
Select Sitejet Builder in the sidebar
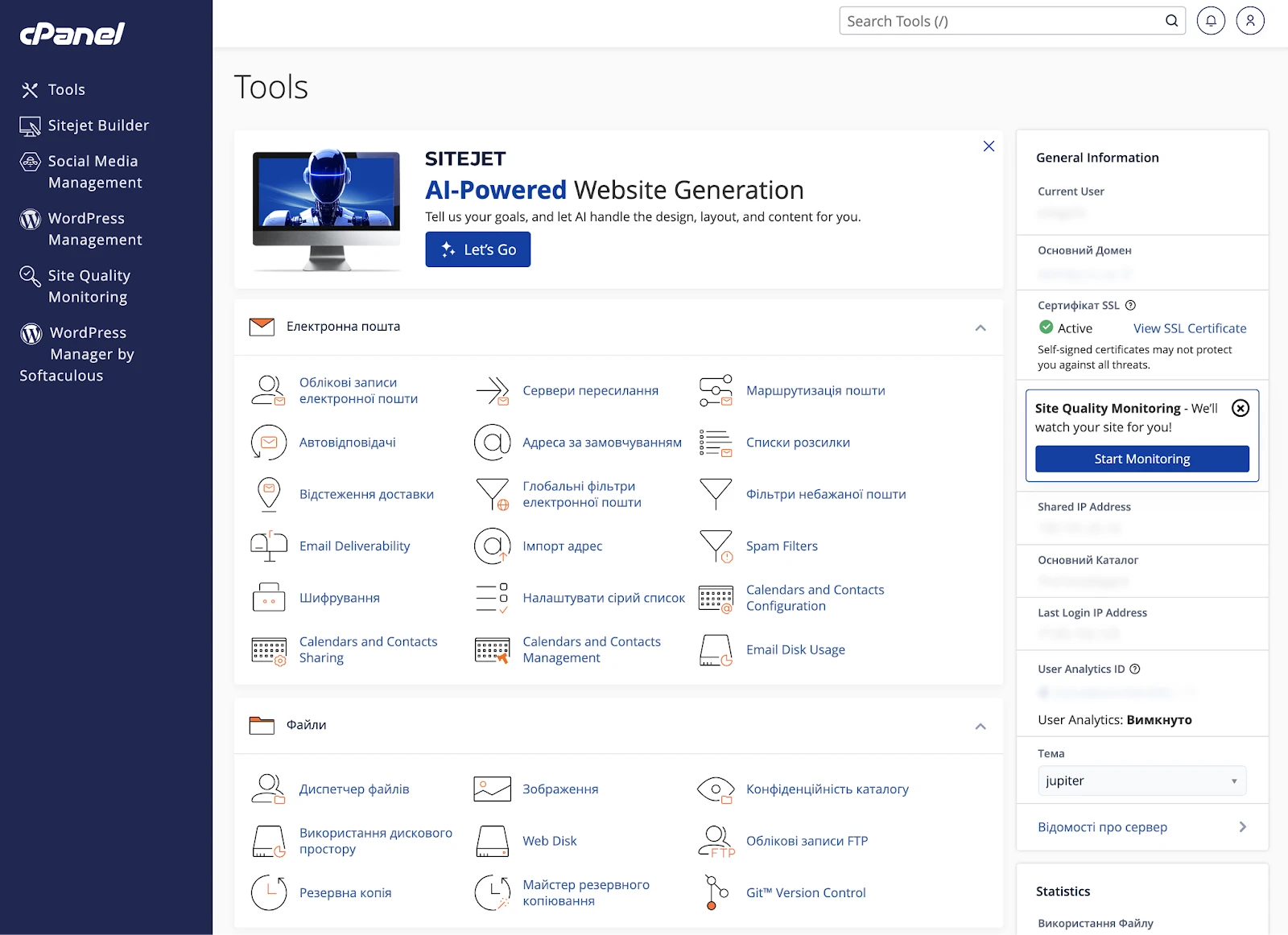click(97, 126)
